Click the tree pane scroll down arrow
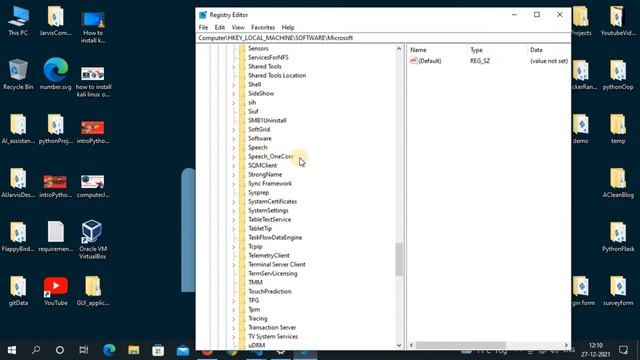Screen dimensions: 640x360 pos(399,345)
